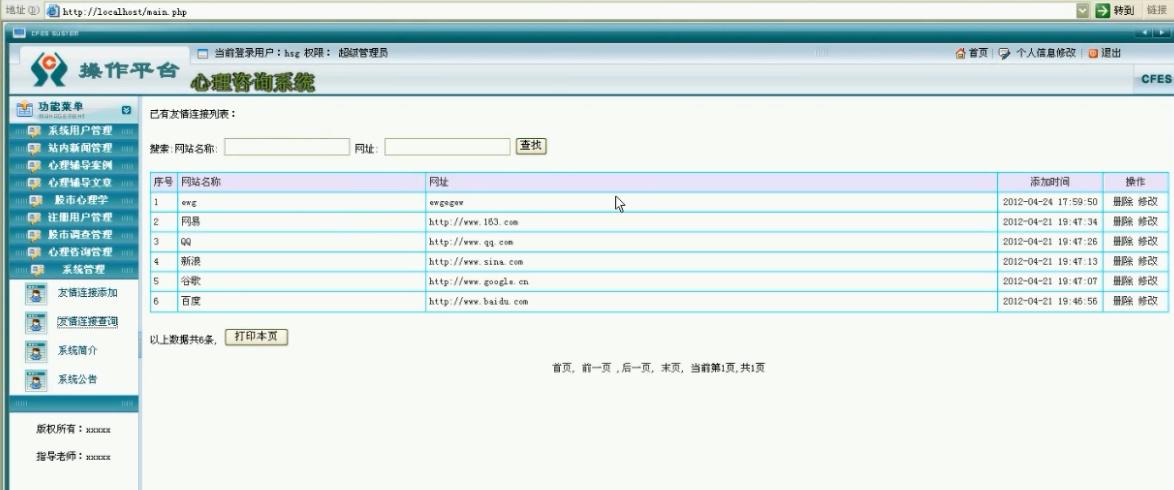
Task: Click the 打印本页 print button
Action: pos(256,337)
